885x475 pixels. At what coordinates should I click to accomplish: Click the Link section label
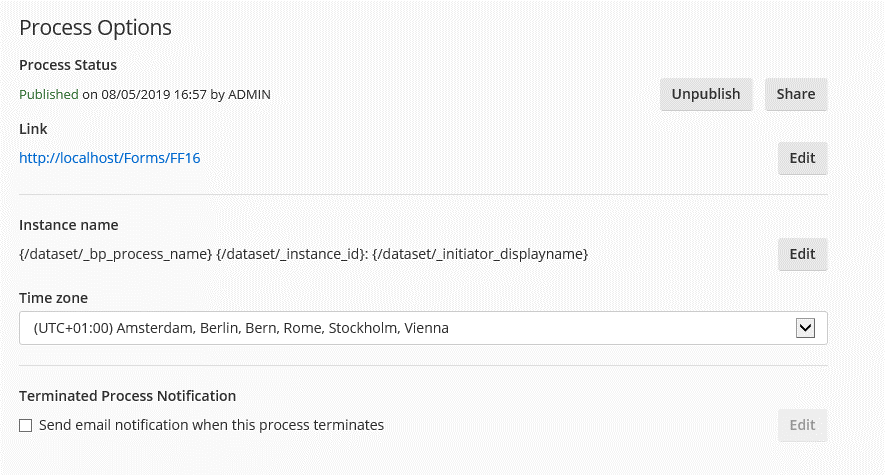click(x=33, y=129)
